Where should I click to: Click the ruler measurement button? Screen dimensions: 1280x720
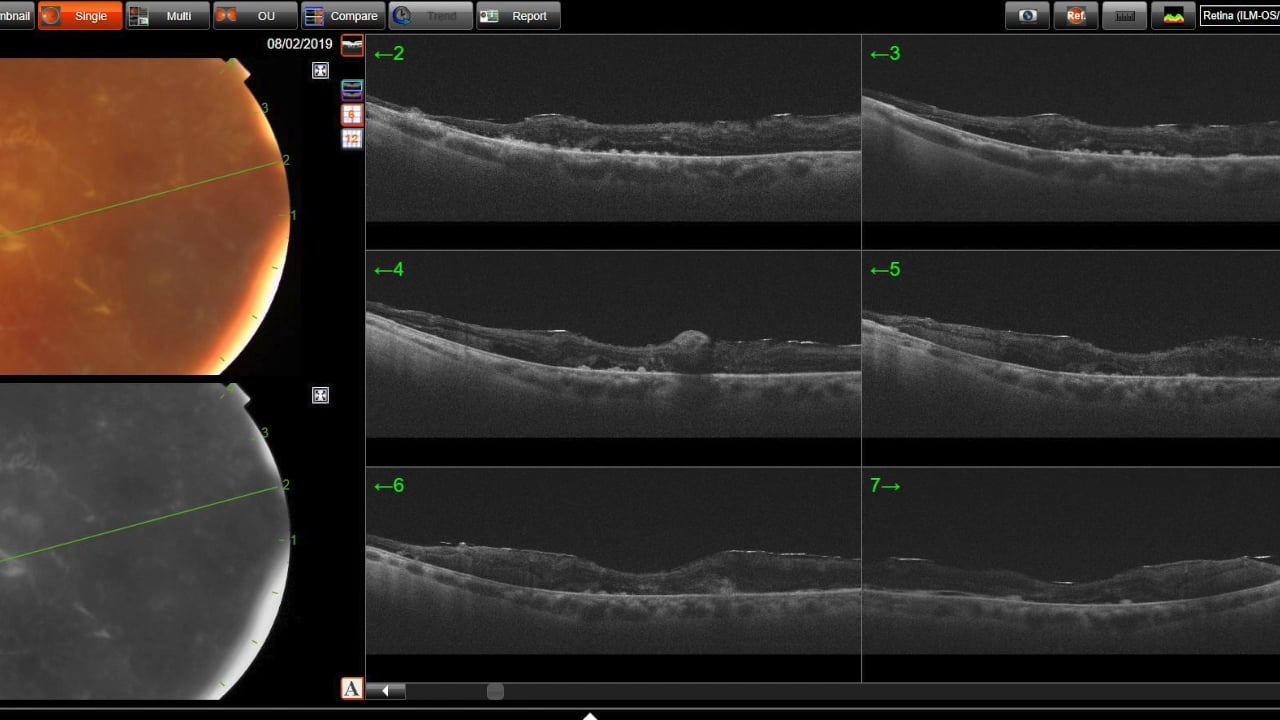pyautogui.click(x=1124, y=16)
